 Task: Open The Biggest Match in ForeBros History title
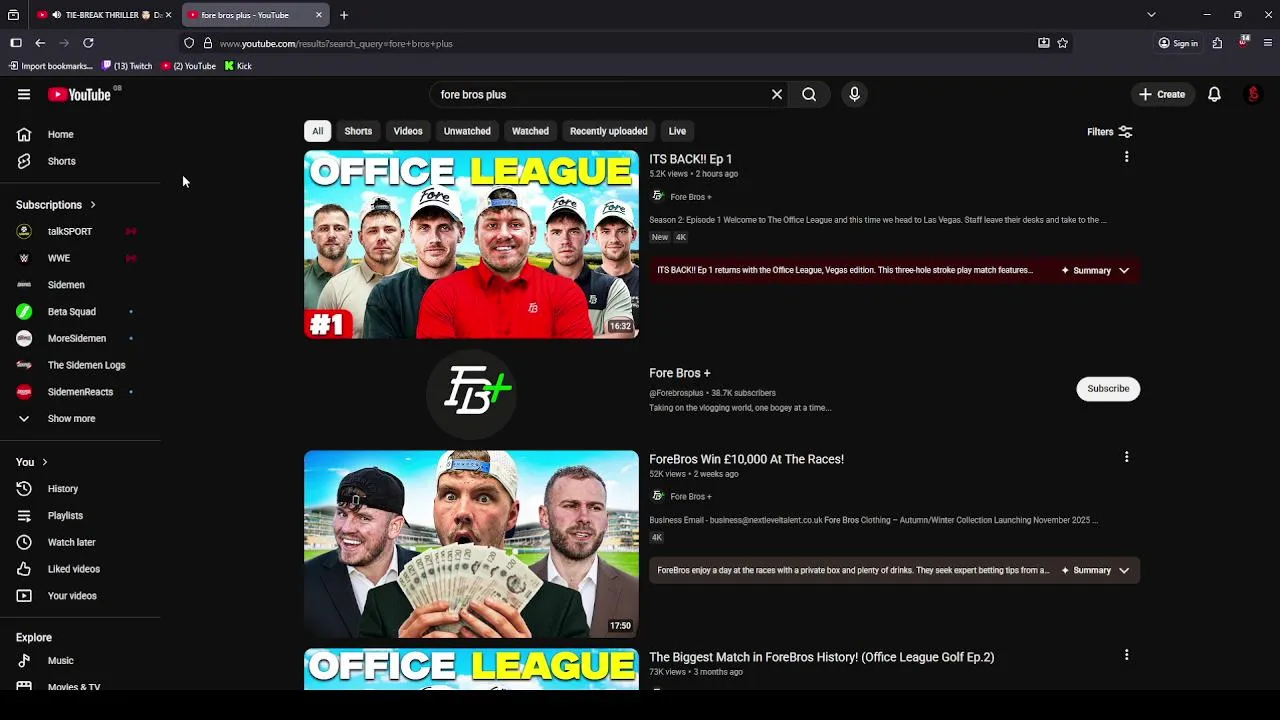click(822, 657)
